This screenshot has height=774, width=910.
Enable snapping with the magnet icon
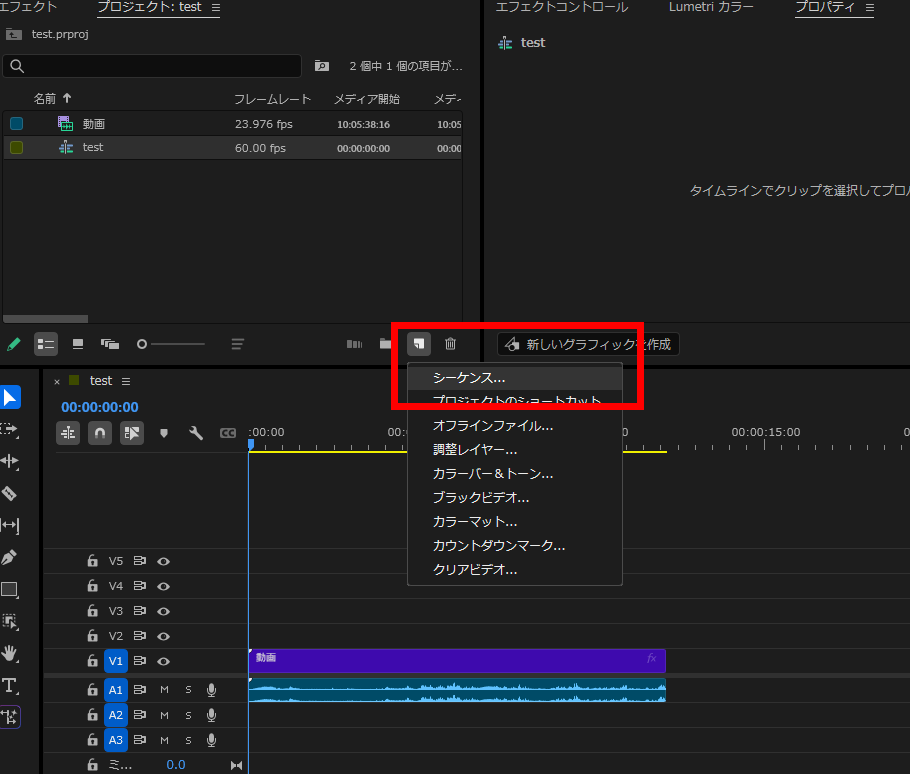point(98,432)
